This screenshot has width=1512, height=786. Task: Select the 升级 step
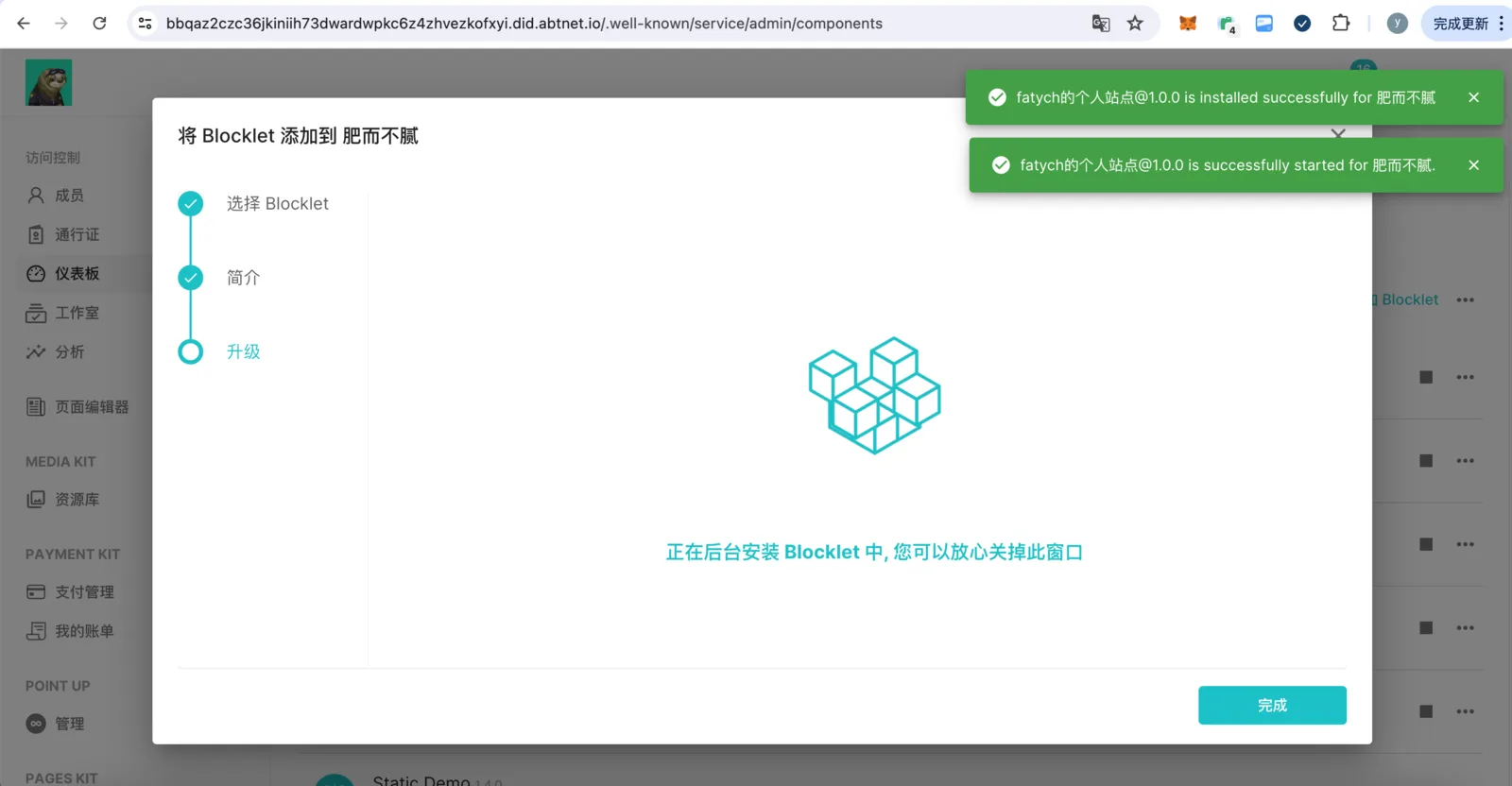click(243, 351)
